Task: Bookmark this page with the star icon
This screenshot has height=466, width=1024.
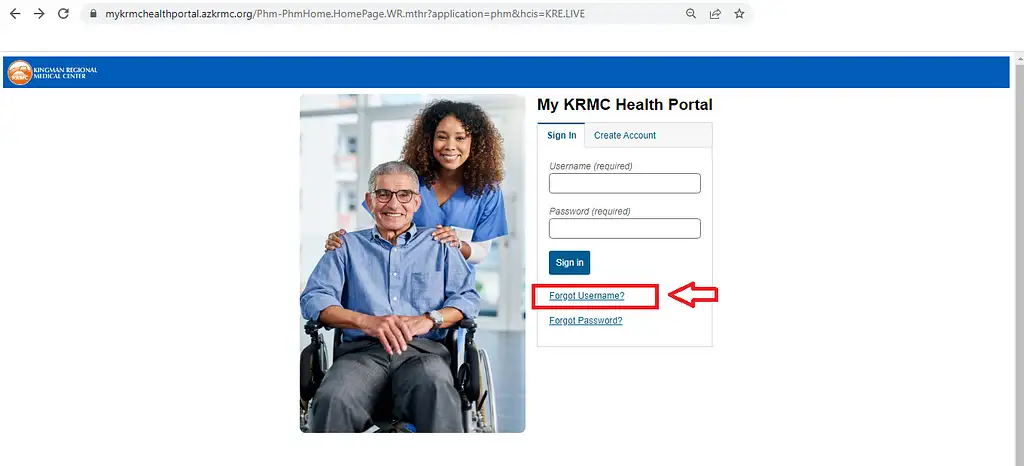Action: pos(739,14)
